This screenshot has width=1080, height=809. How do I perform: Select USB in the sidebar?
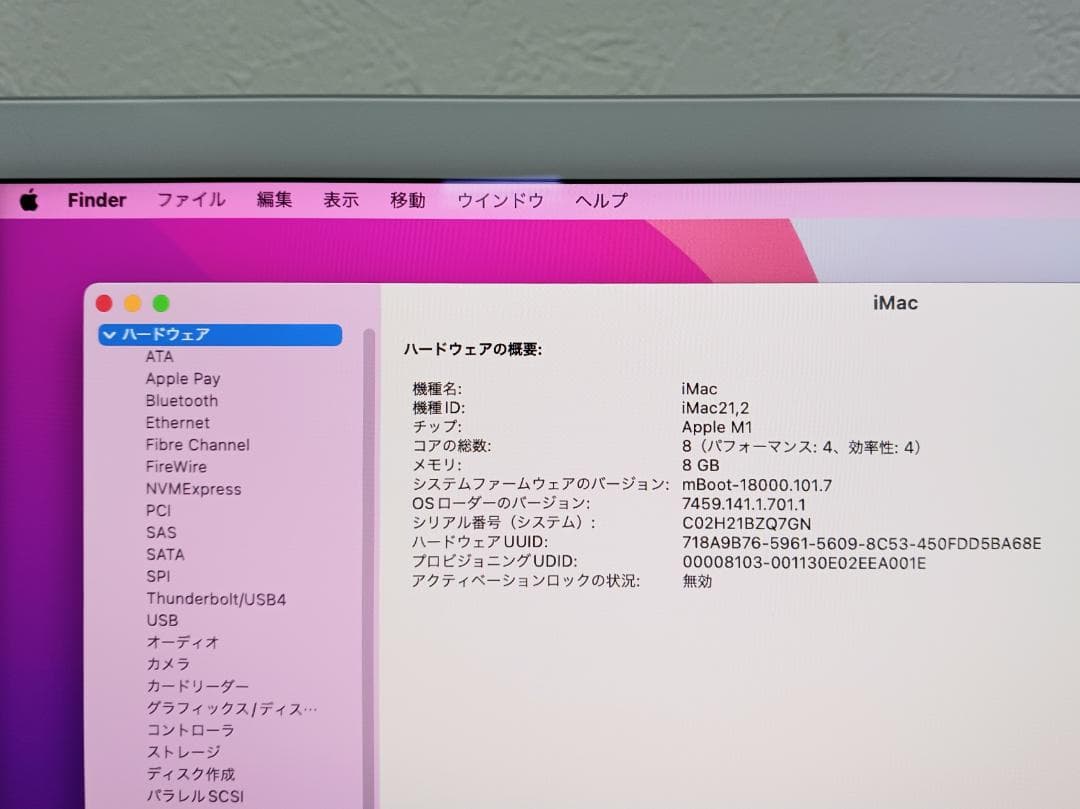pyautogui.click(x=162, y=620)
